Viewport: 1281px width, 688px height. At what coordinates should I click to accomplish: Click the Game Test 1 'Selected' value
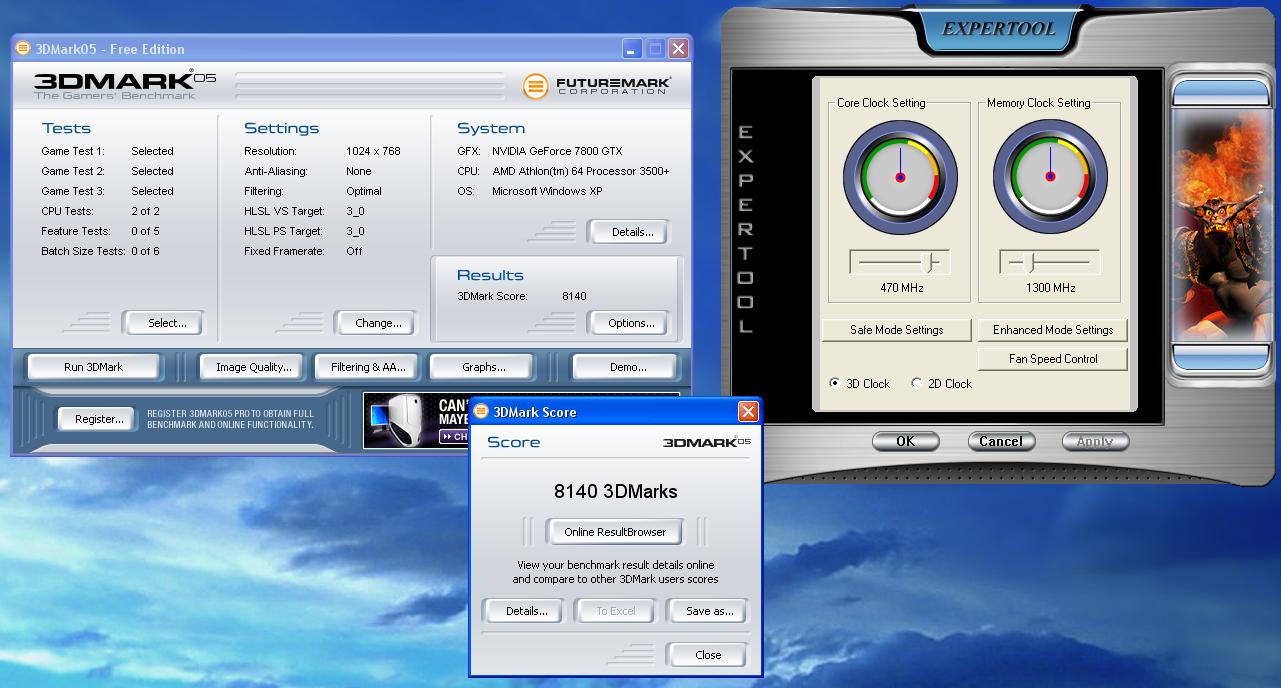point(152,151)
